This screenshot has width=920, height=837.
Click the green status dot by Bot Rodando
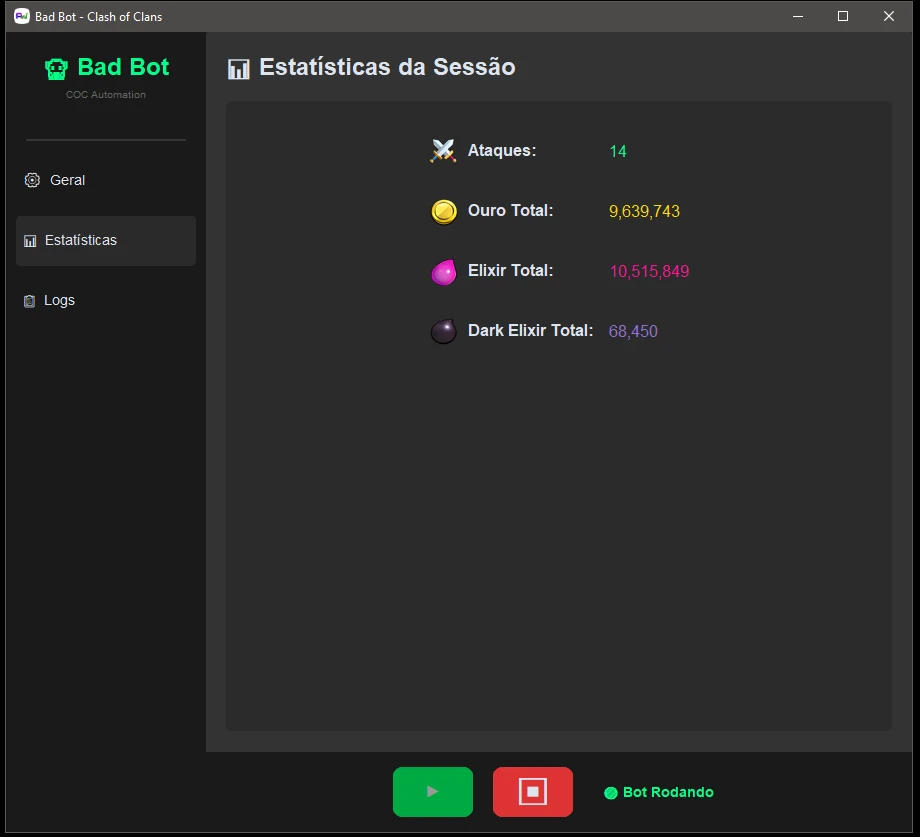[x=611, y=793]
